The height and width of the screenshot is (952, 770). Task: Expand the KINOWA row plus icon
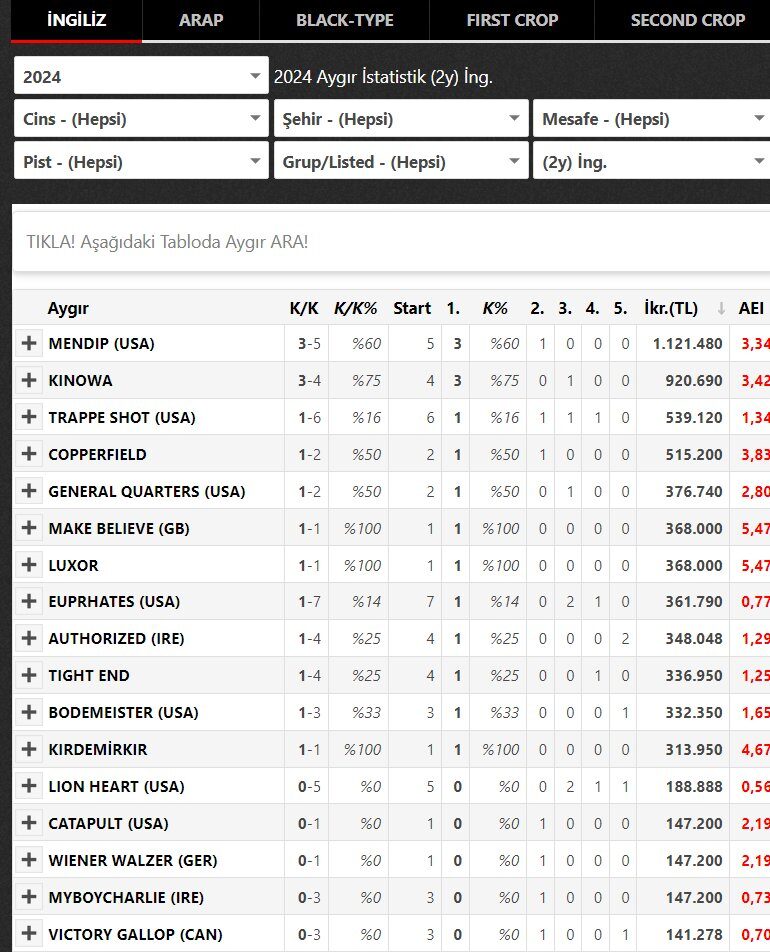pos(29,380)
